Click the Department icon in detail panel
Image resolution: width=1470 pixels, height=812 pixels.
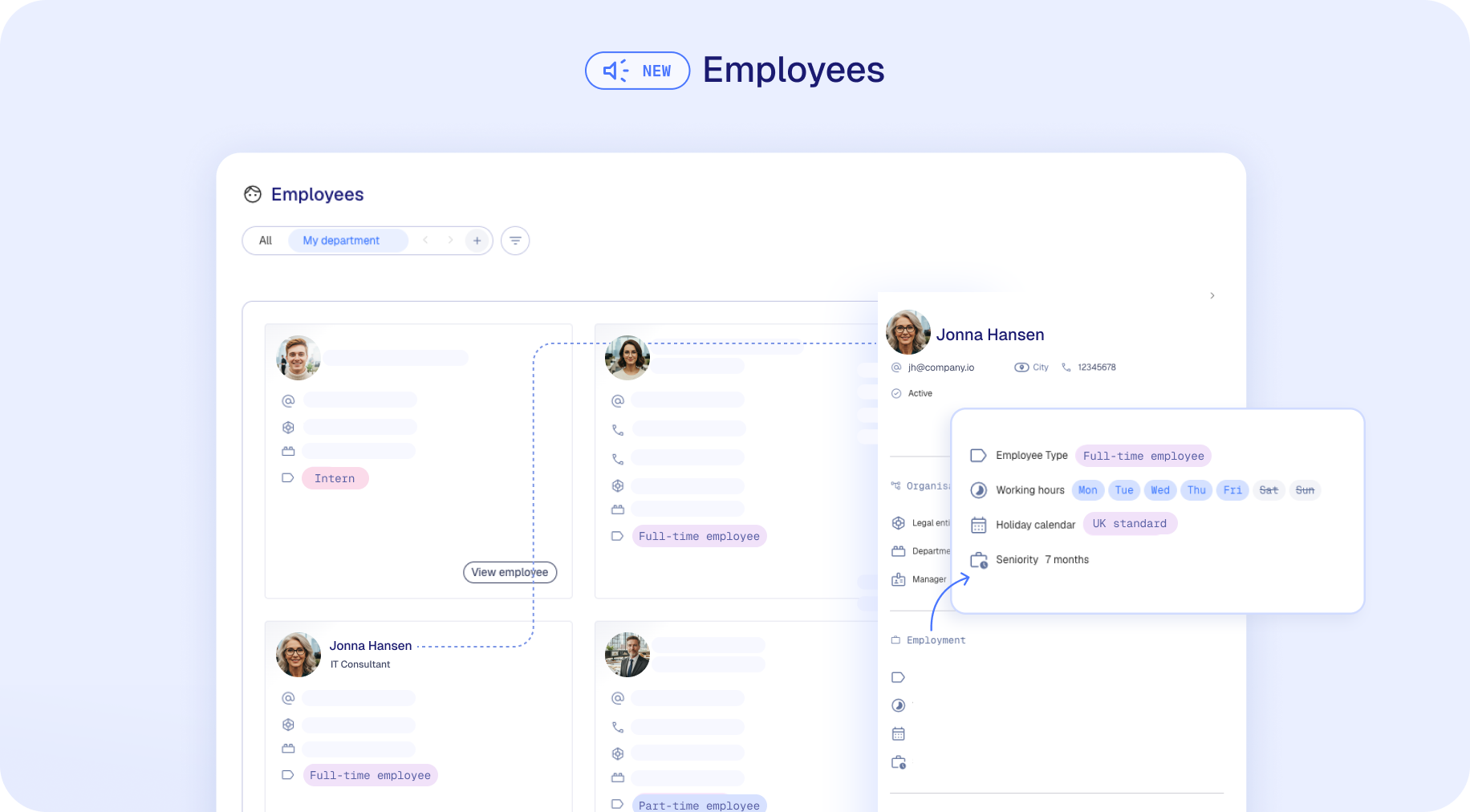coord(899,551)
